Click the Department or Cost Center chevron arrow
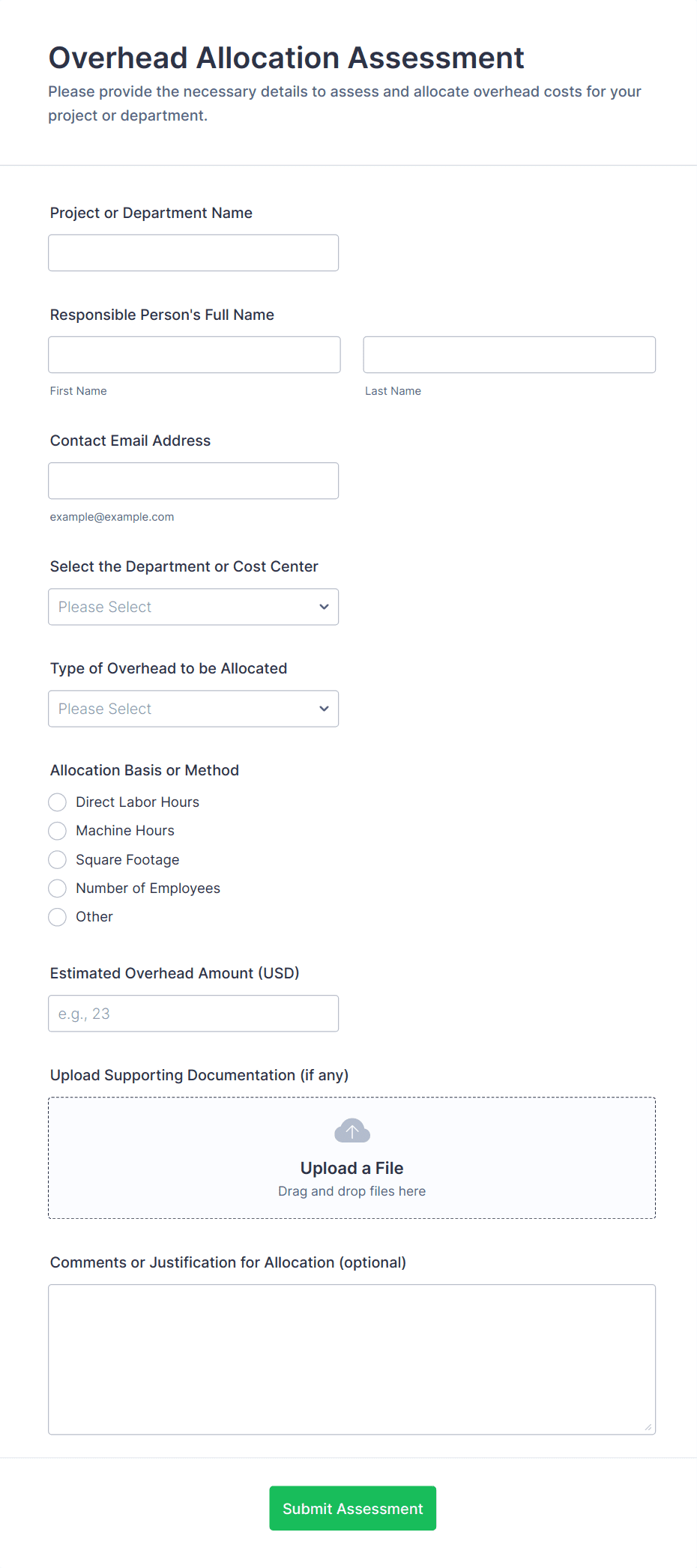This screenshot has width=697, height=1568. [x=324, y=607]
